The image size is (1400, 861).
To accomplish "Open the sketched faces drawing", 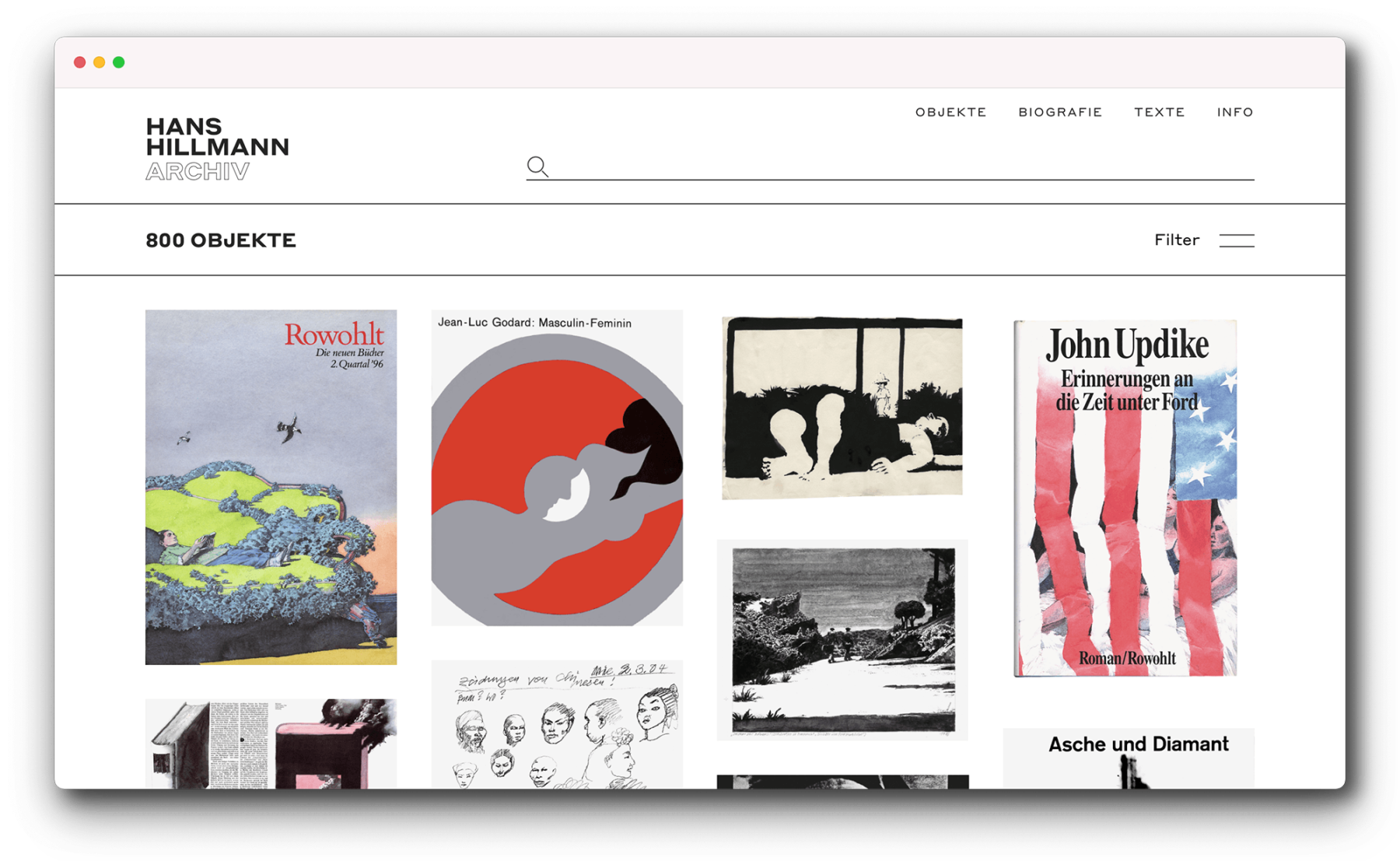I will [557, 724].
